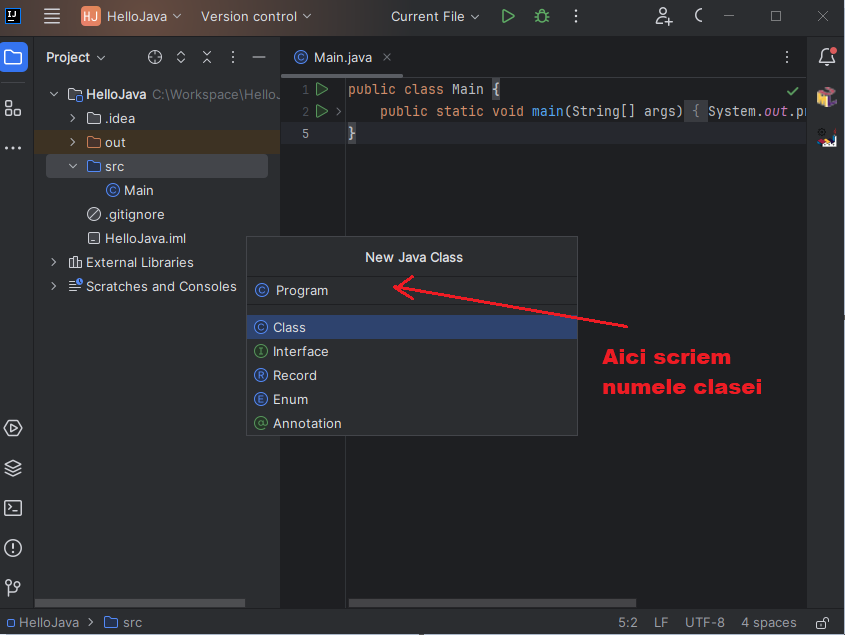Collapse the src folder

73,166
